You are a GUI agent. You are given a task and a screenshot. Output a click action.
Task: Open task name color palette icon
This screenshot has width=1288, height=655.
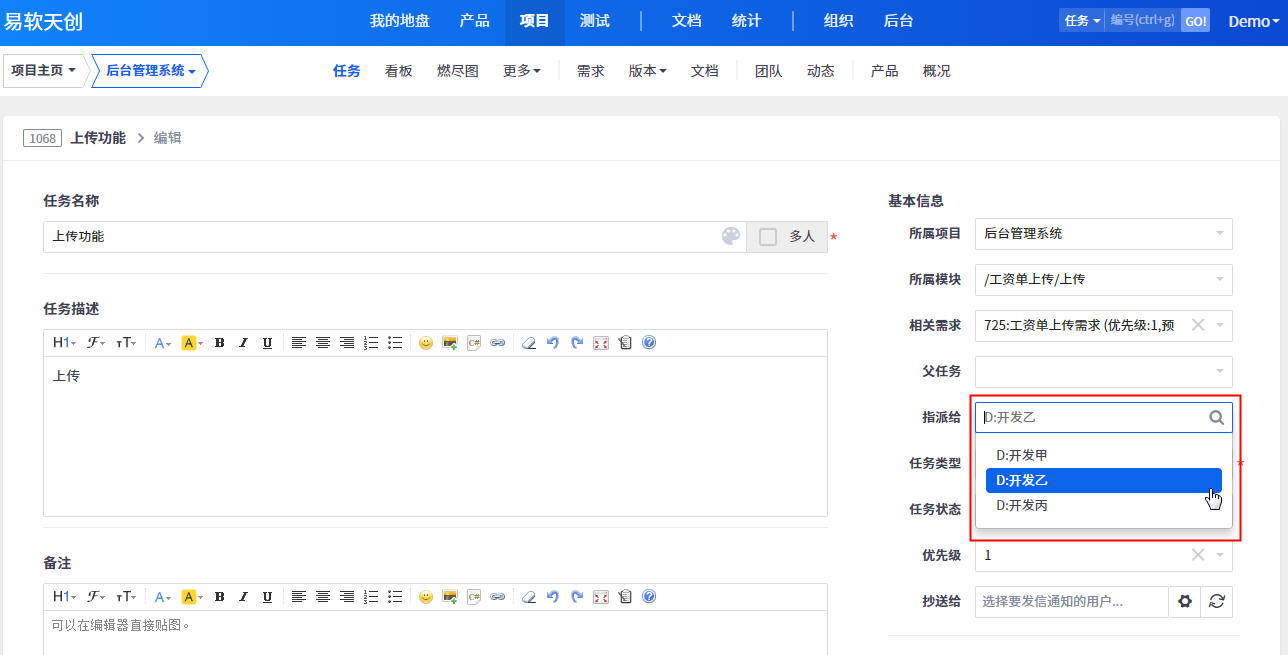tap(731, 236)
